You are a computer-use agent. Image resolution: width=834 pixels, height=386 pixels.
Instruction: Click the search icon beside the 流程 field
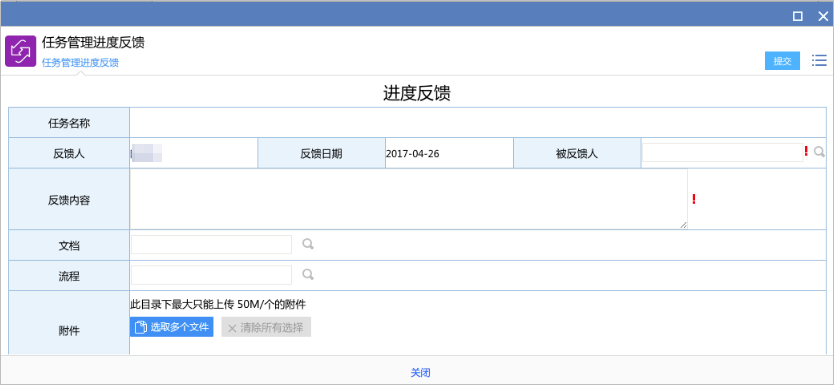pyautogui.click(x=308, y=274)
